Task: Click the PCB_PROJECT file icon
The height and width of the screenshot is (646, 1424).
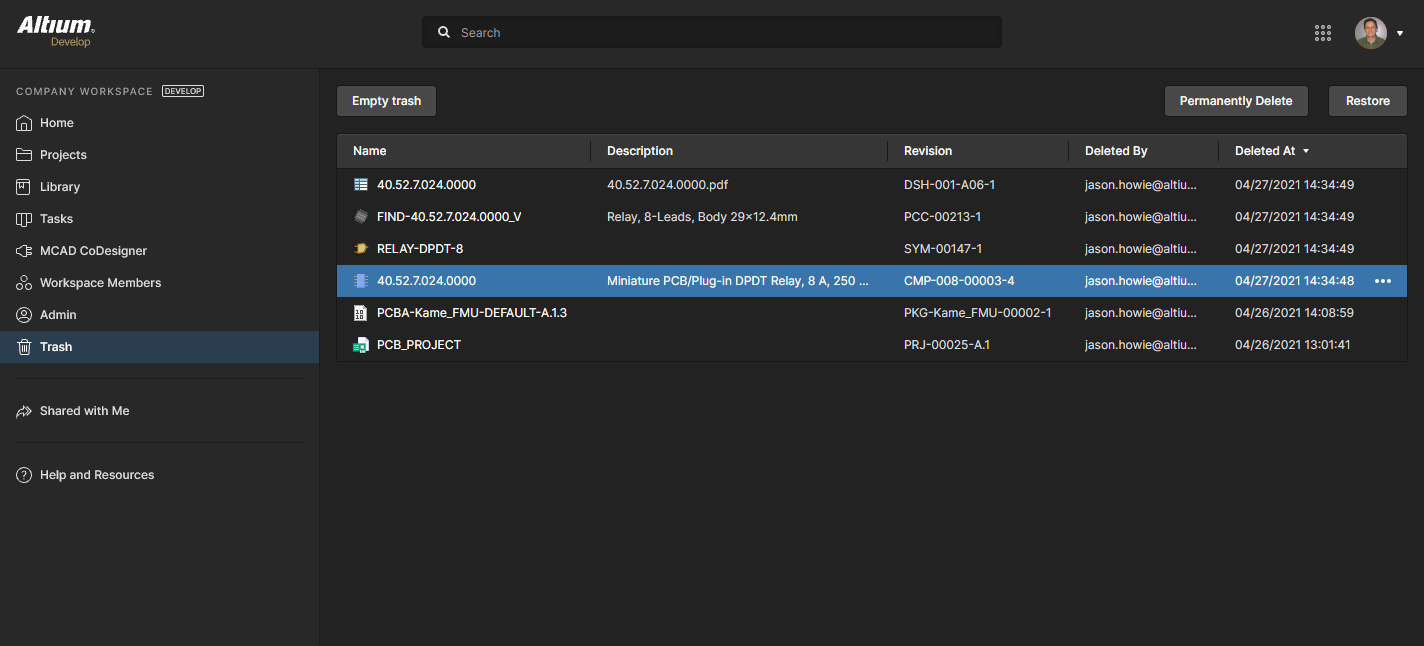Action: [360, 344]
